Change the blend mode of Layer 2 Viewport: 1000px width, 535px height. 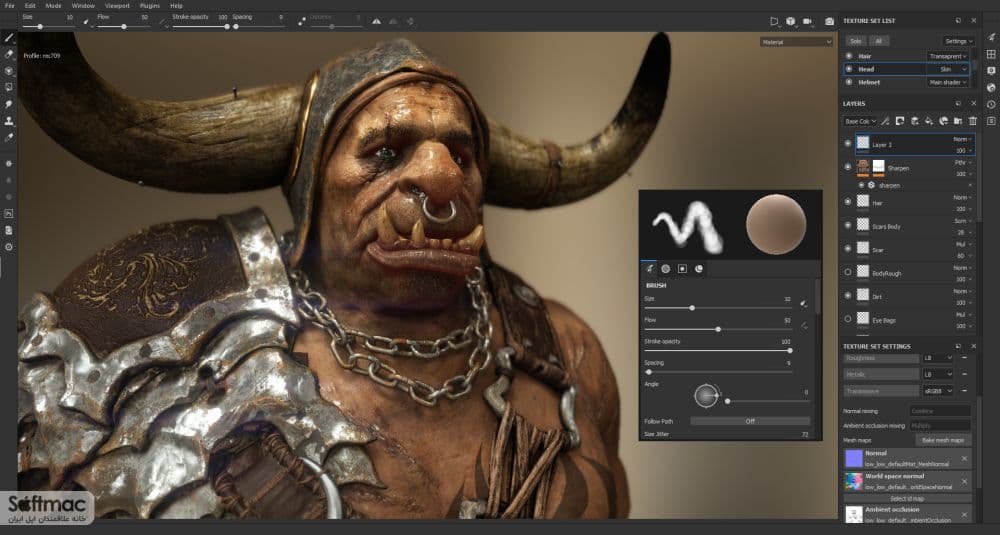pyautogui.click(x=962, y=139)
